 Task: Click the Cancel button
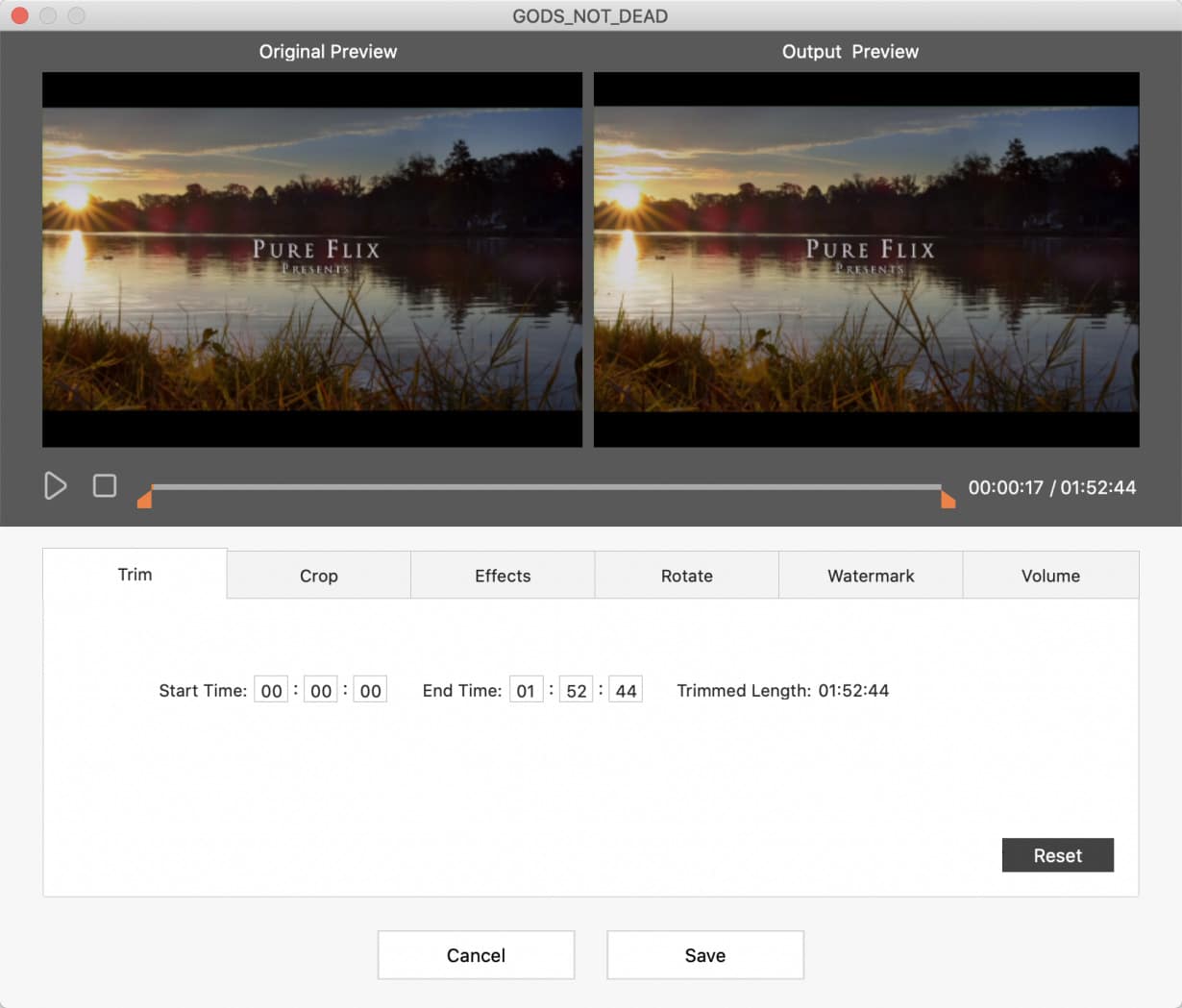coord(476,955)
